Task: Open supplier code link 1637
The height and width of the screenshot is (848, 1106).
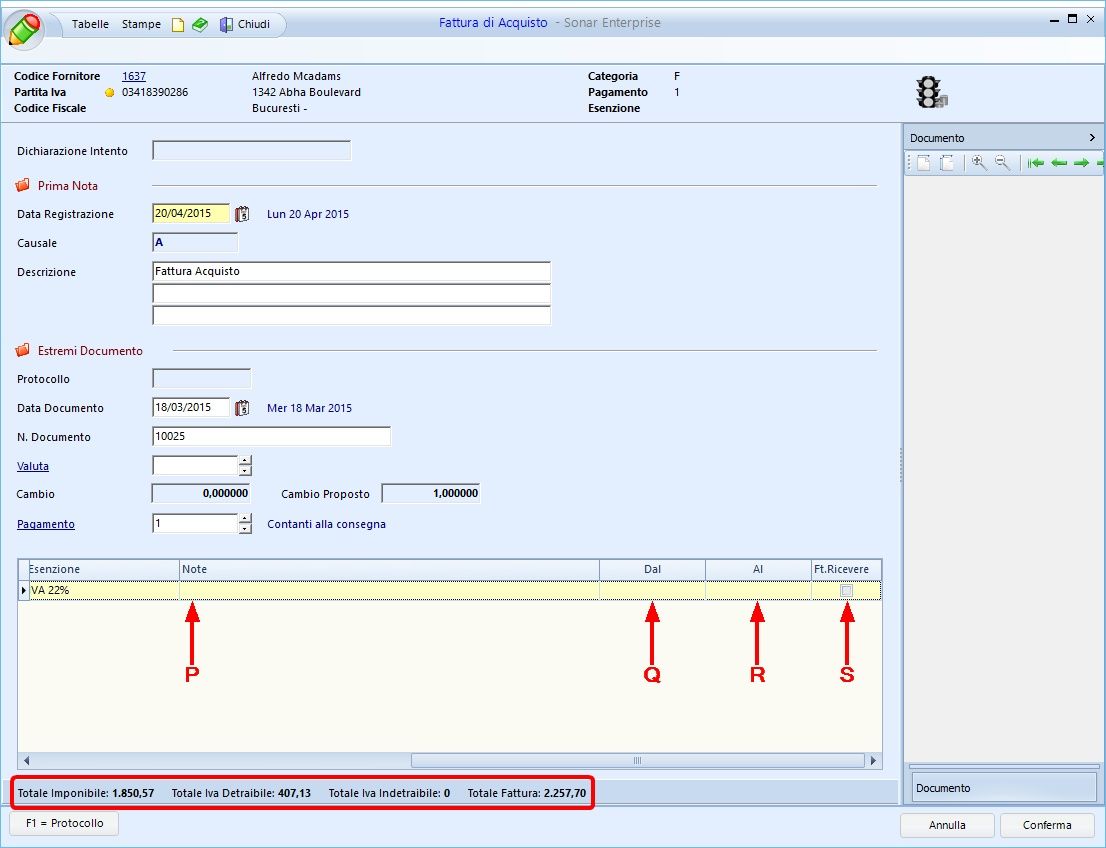Action: [x=134, y=76]
